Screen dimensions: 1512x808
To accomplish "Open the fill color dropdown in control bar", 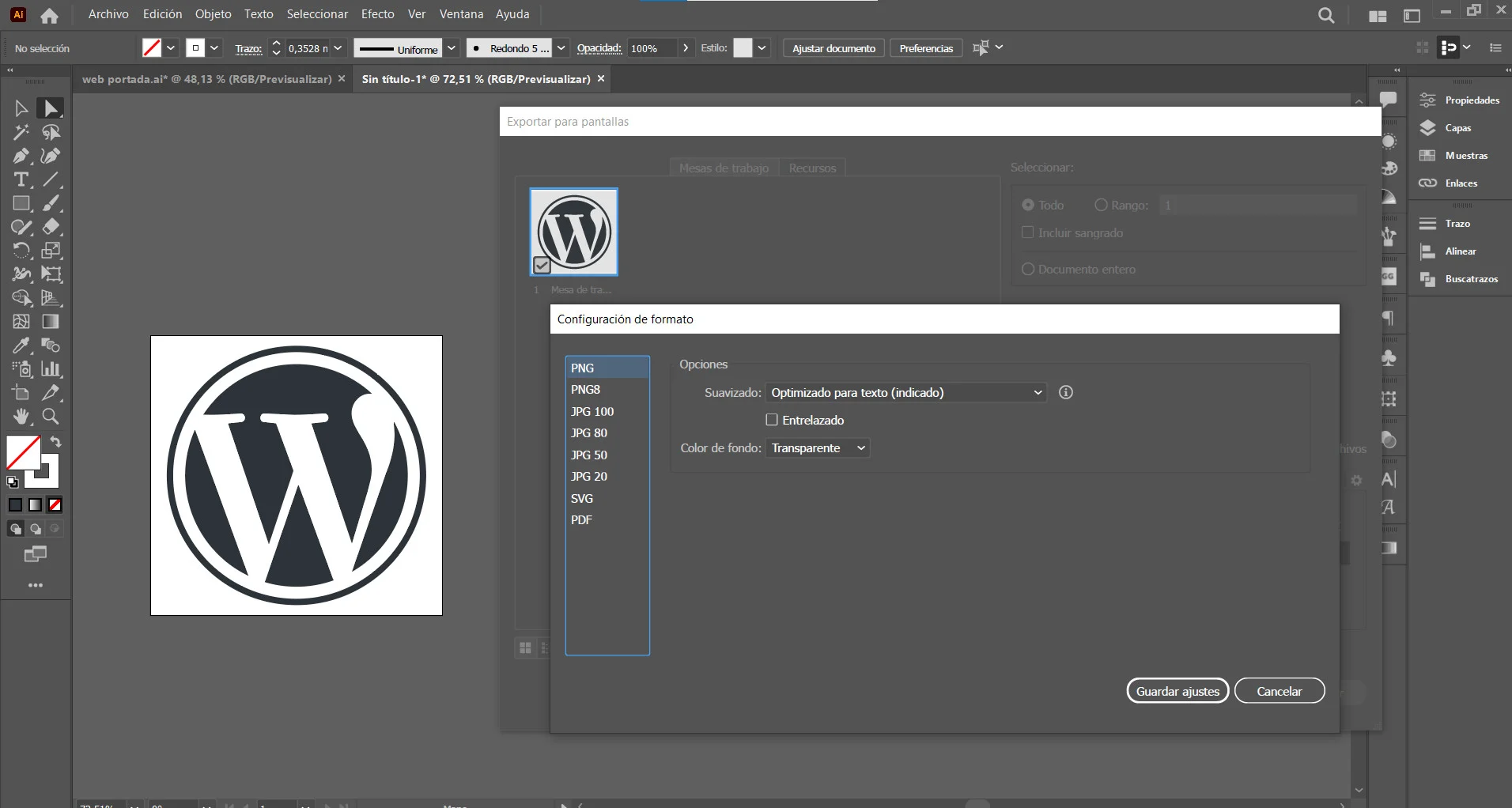I will (x=170, y=48).
